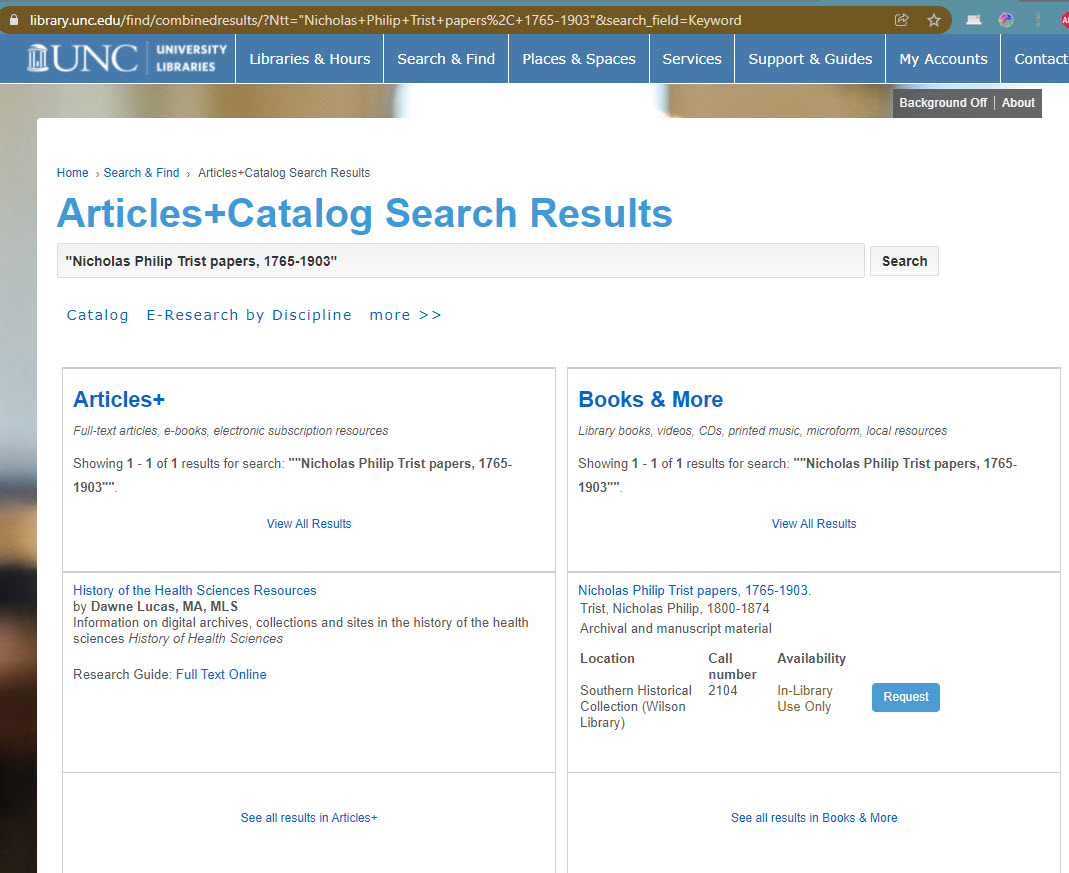This screenshot has height=873, width=1069.
Task: Bookmark this page with the star icon
Action: click(x=934, y=20)
